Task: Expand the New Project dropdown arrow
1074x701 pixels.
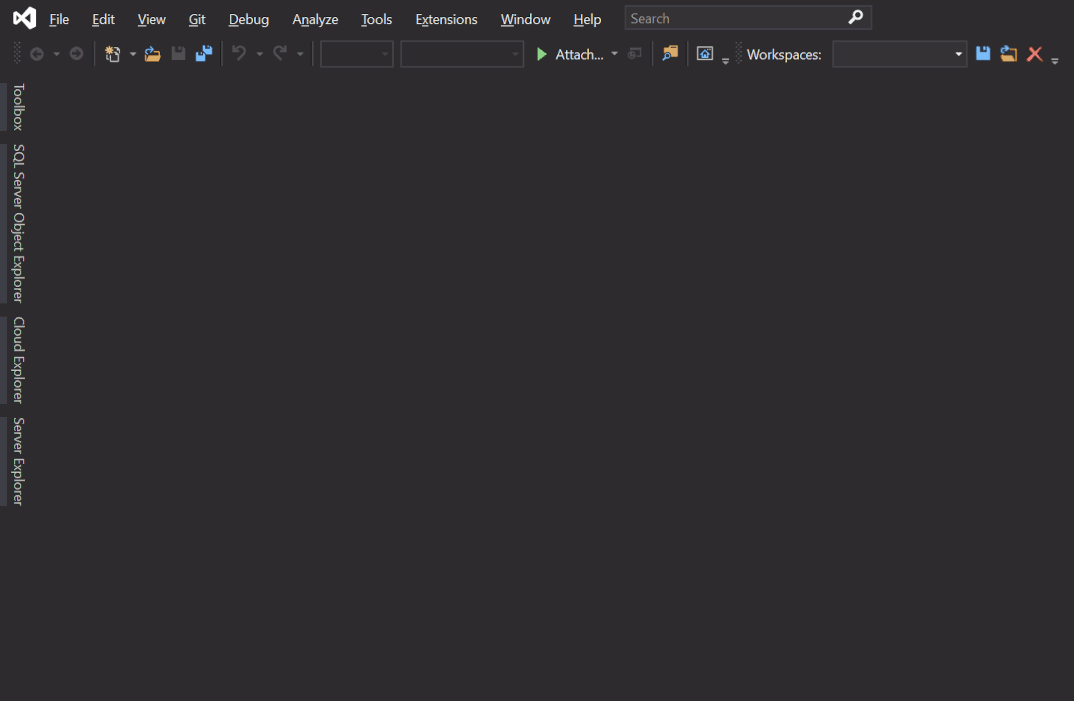Action: [133, 54]
